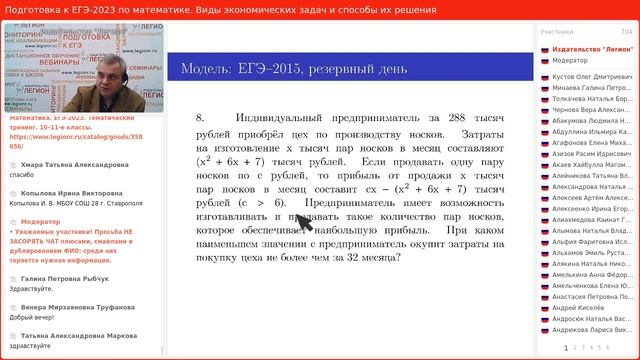Select participant Агафонова Елена Миха…
The image size is (640, 360).
pos(592,143)
